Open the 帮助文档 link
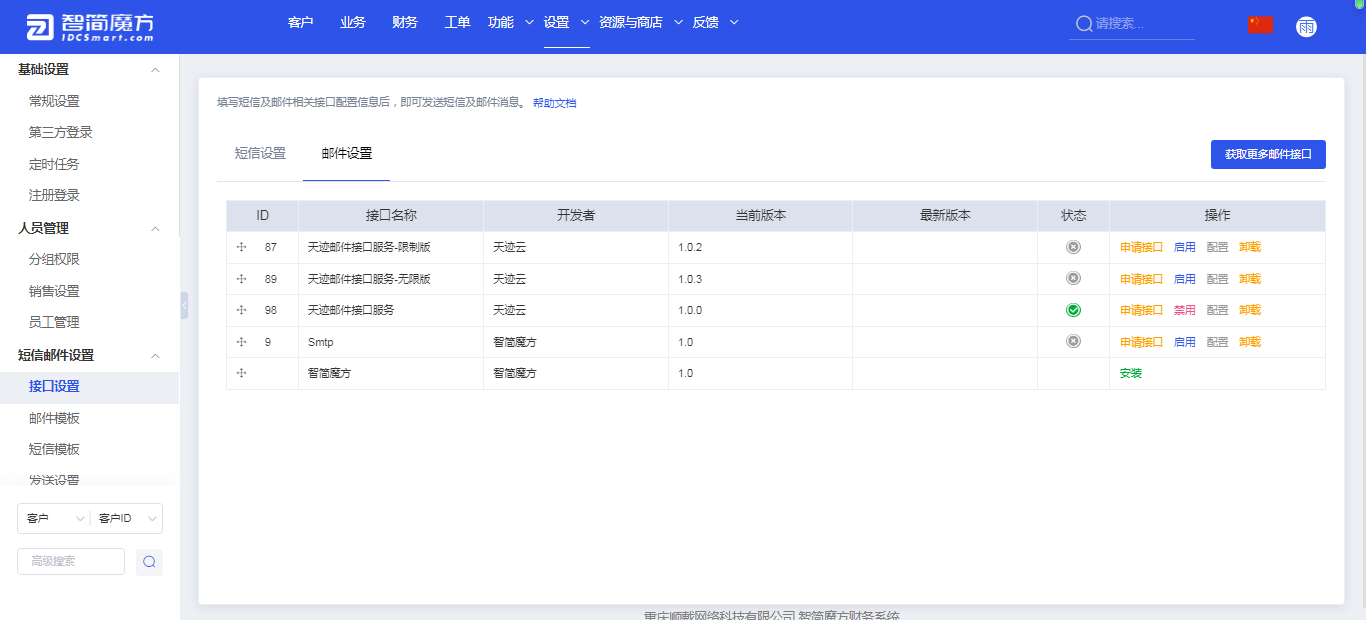The image size is (1366, 620). 554,103
